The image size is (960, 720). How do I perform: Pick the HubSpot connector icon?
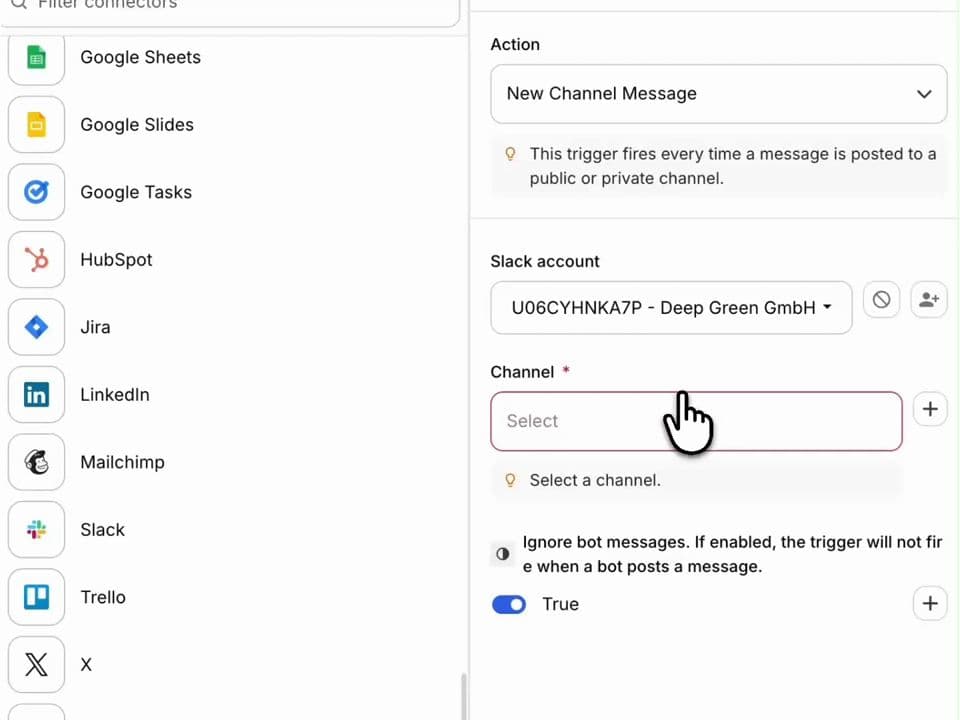pos(36,260)
